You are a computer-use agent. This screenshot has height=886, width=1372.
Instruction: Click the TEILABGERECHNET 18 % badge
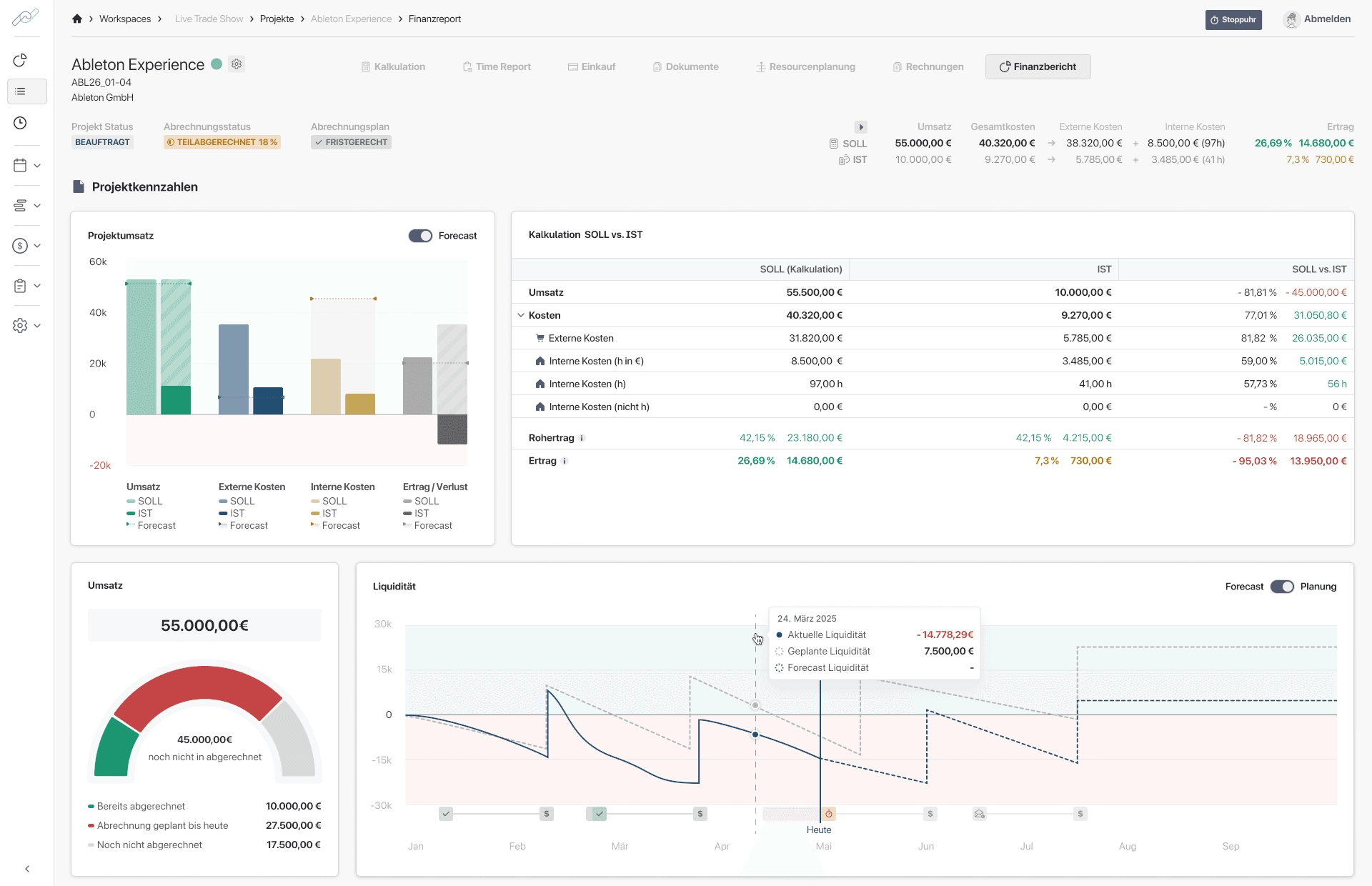[222, 142]
